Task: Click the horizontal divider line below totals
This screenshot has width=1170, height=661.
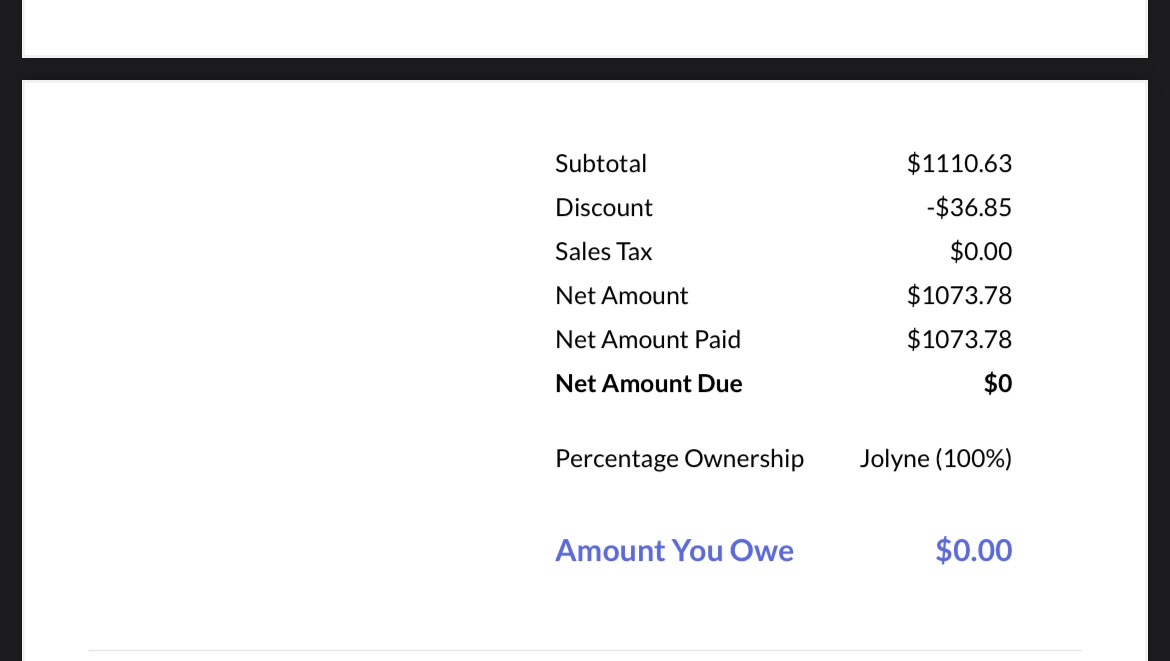Action: point(584,651)
